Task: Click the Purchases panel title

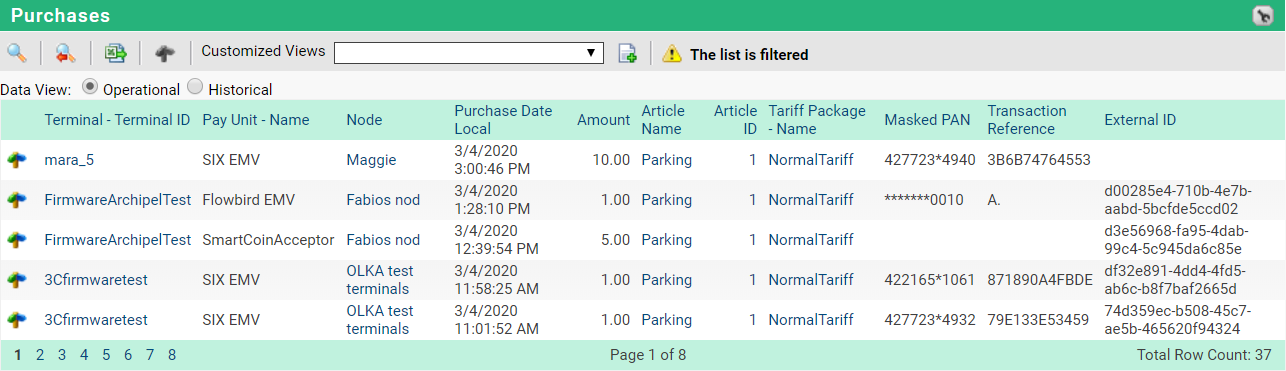Action: point(61,15)
